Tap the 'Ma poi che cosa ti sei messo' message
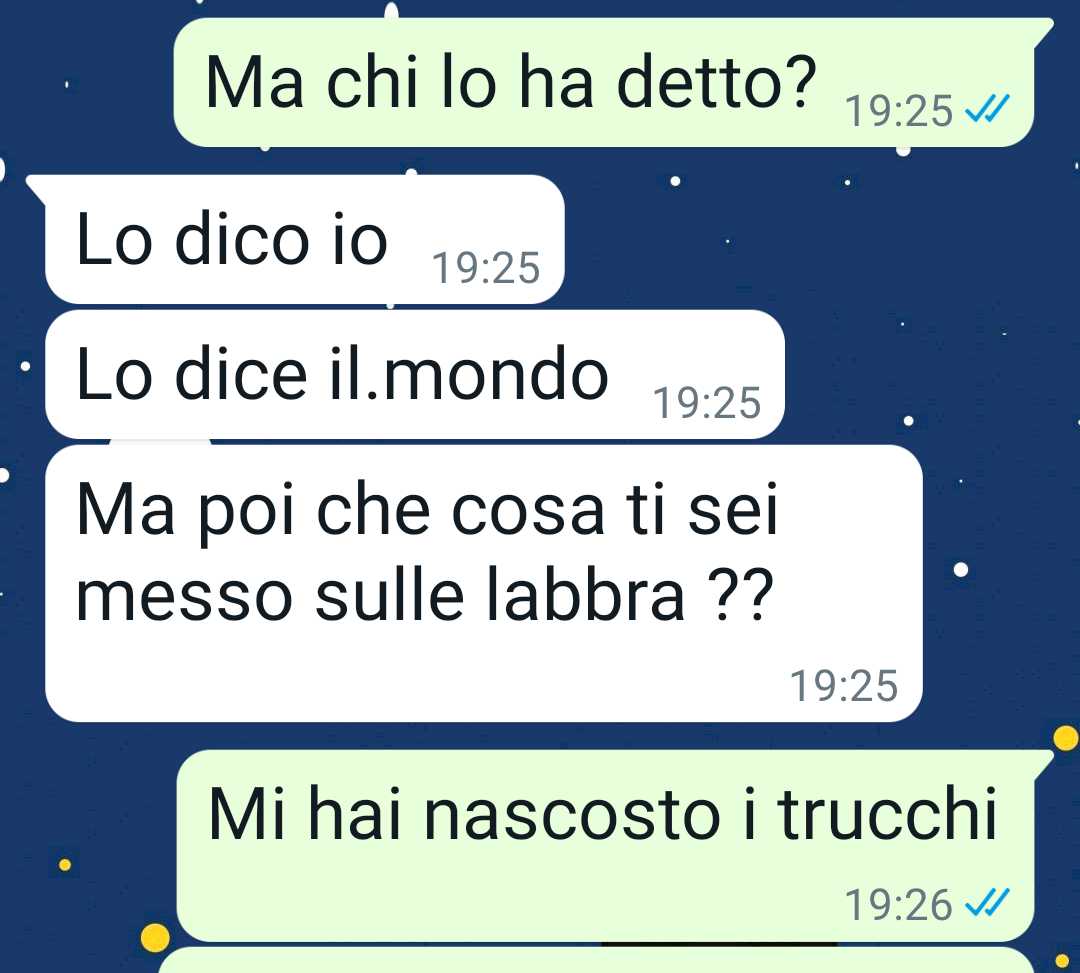Image resolution: width=1080 pixels, height=973 pixels. [x=484, y=583]
